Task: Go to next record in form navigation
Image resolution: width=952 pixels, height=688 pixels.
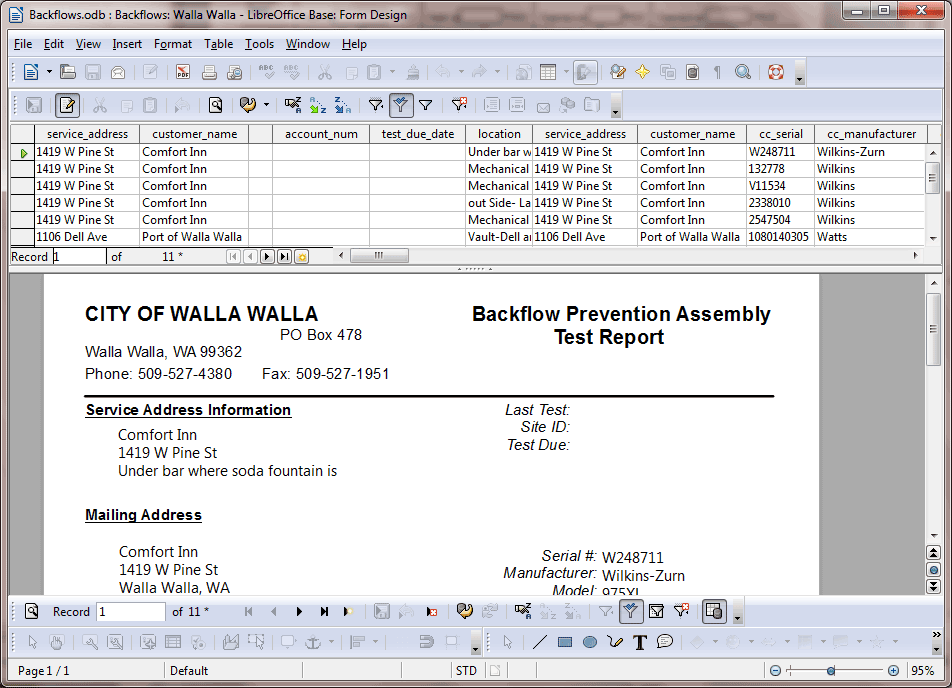Action: click(299, 611)
